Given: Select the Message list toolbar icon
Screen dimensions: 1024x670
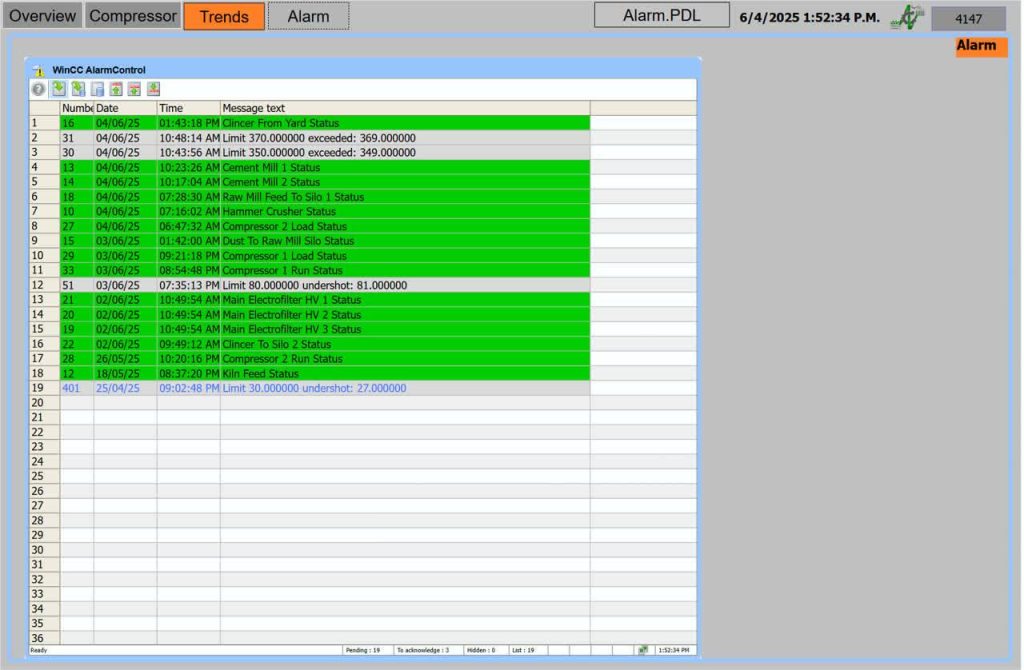Looking at the screenshot, I should tap(58, 89).
